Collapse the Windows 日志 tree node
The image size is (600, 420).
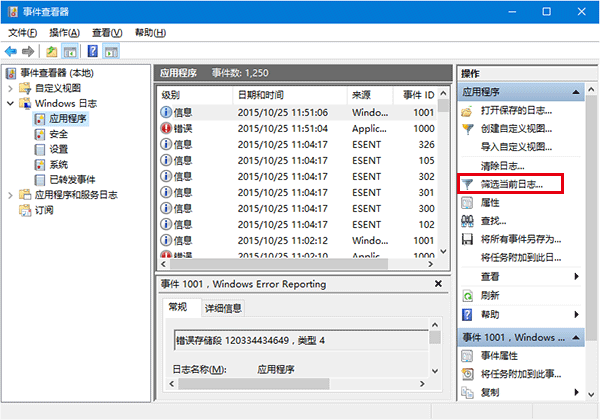[x=11, y=103]
